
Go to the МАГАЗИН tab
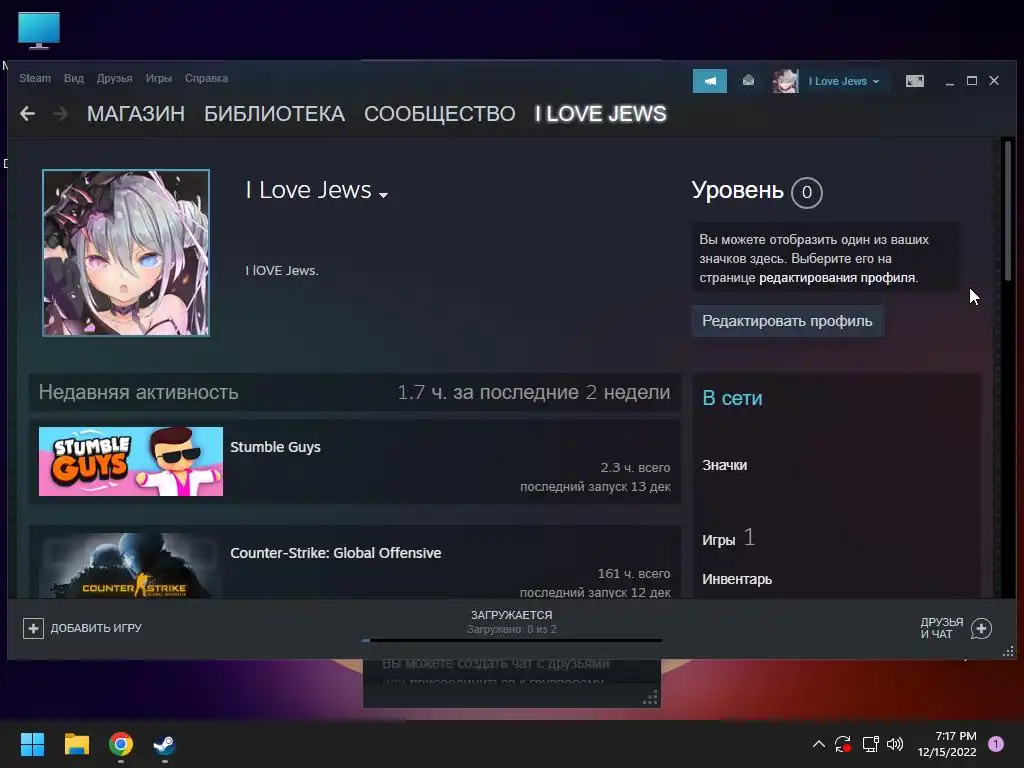point(136,114)
